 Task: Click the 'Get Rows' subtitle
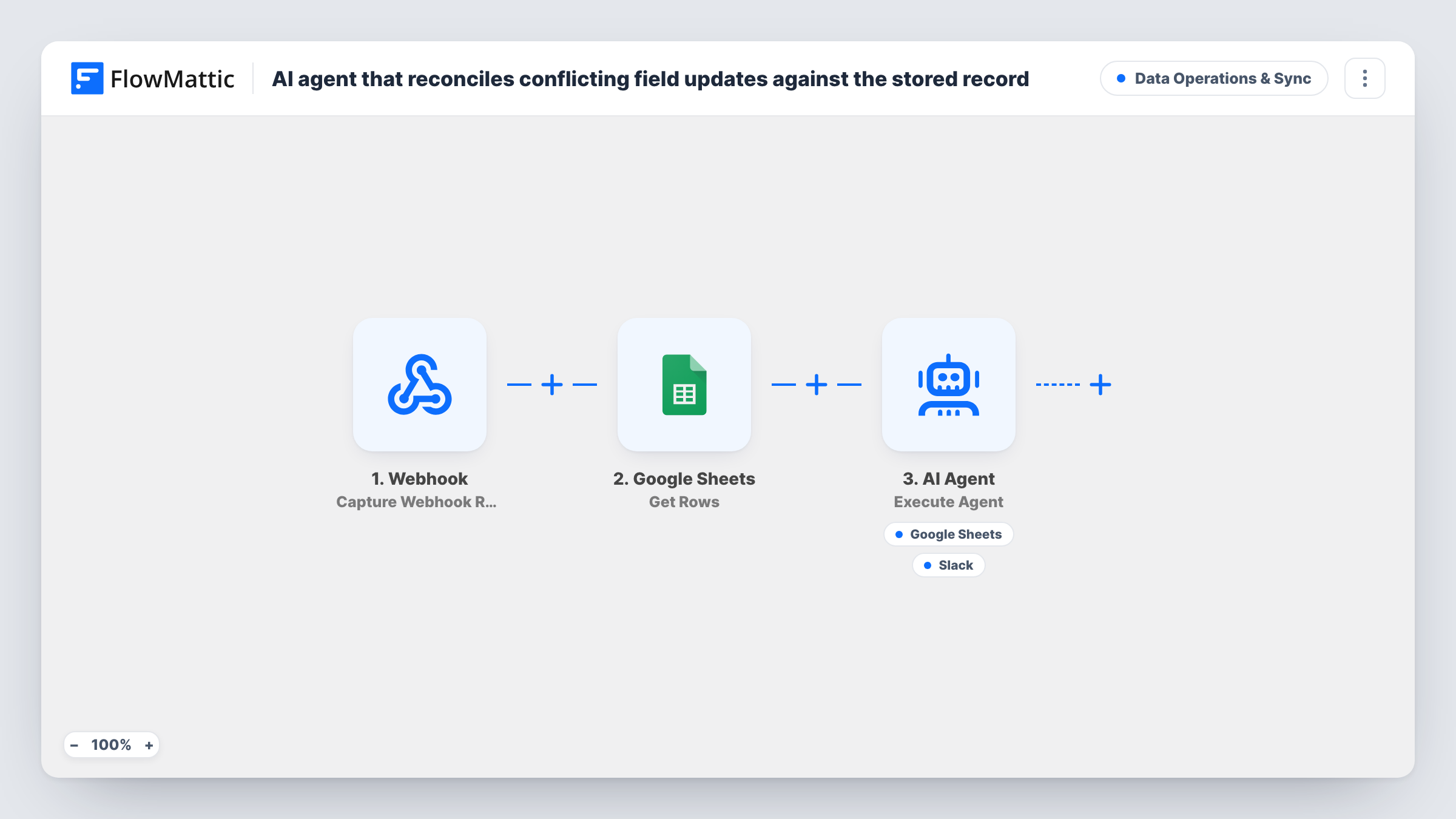pyautogui.click(x=684, y=502)
